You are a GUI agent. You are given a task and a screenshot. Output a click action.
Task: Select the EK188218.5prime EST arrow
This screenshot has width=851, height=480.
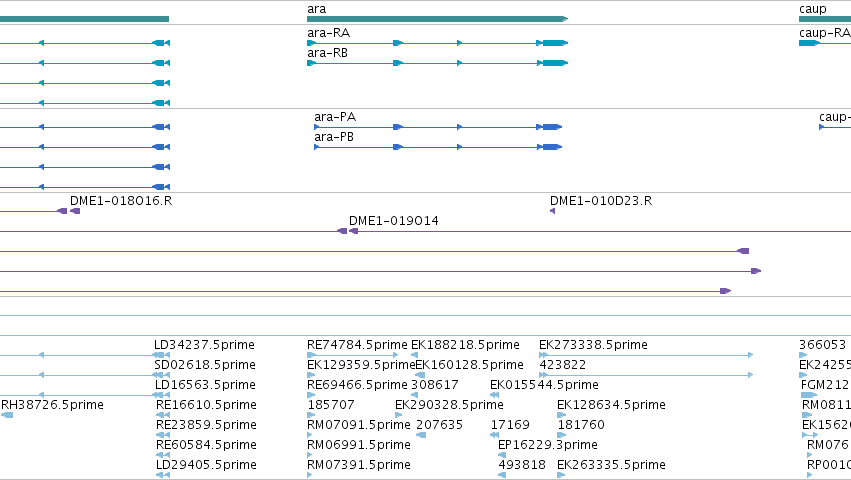click(x=415, y=355)
